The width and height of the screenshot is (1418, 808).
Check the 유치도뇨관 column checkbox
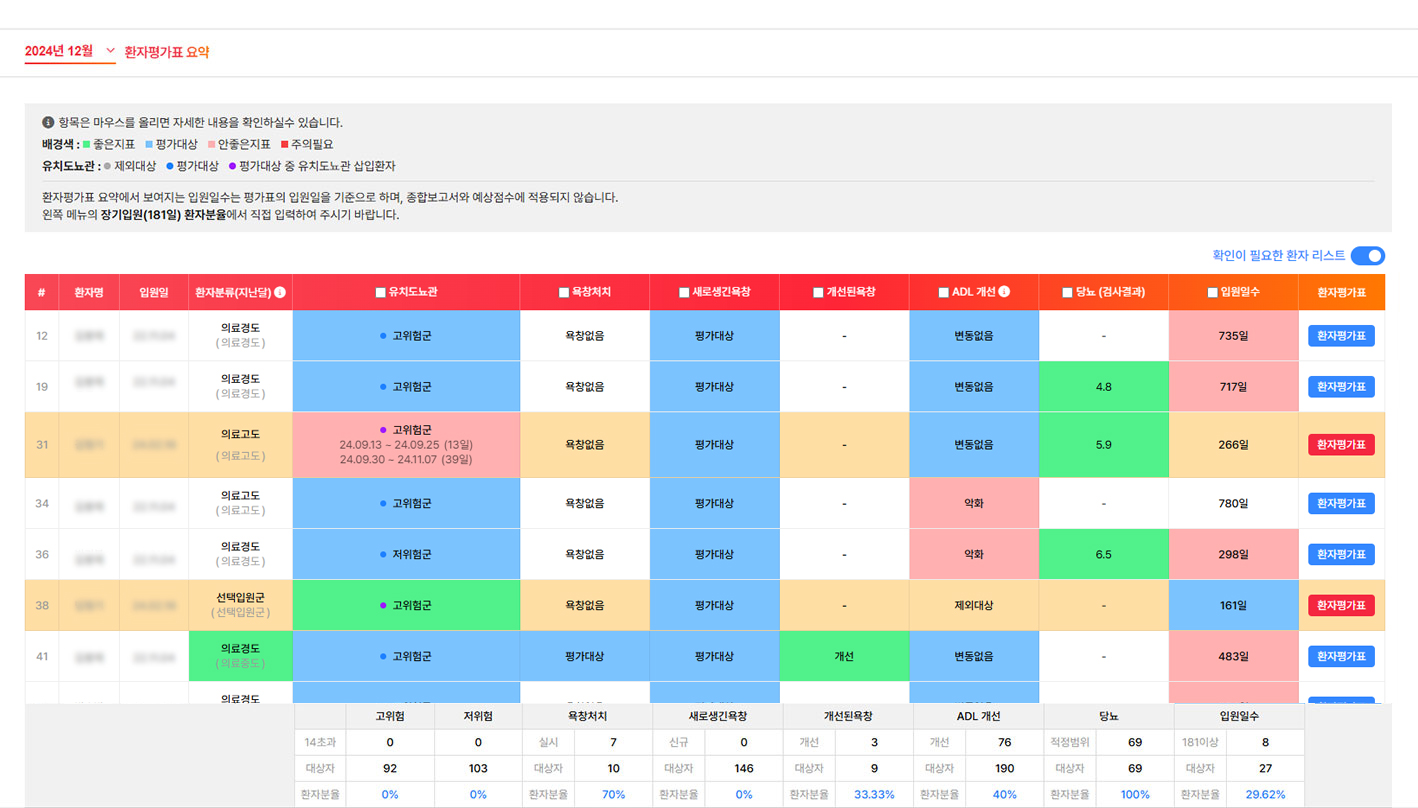tap(380, 293)
